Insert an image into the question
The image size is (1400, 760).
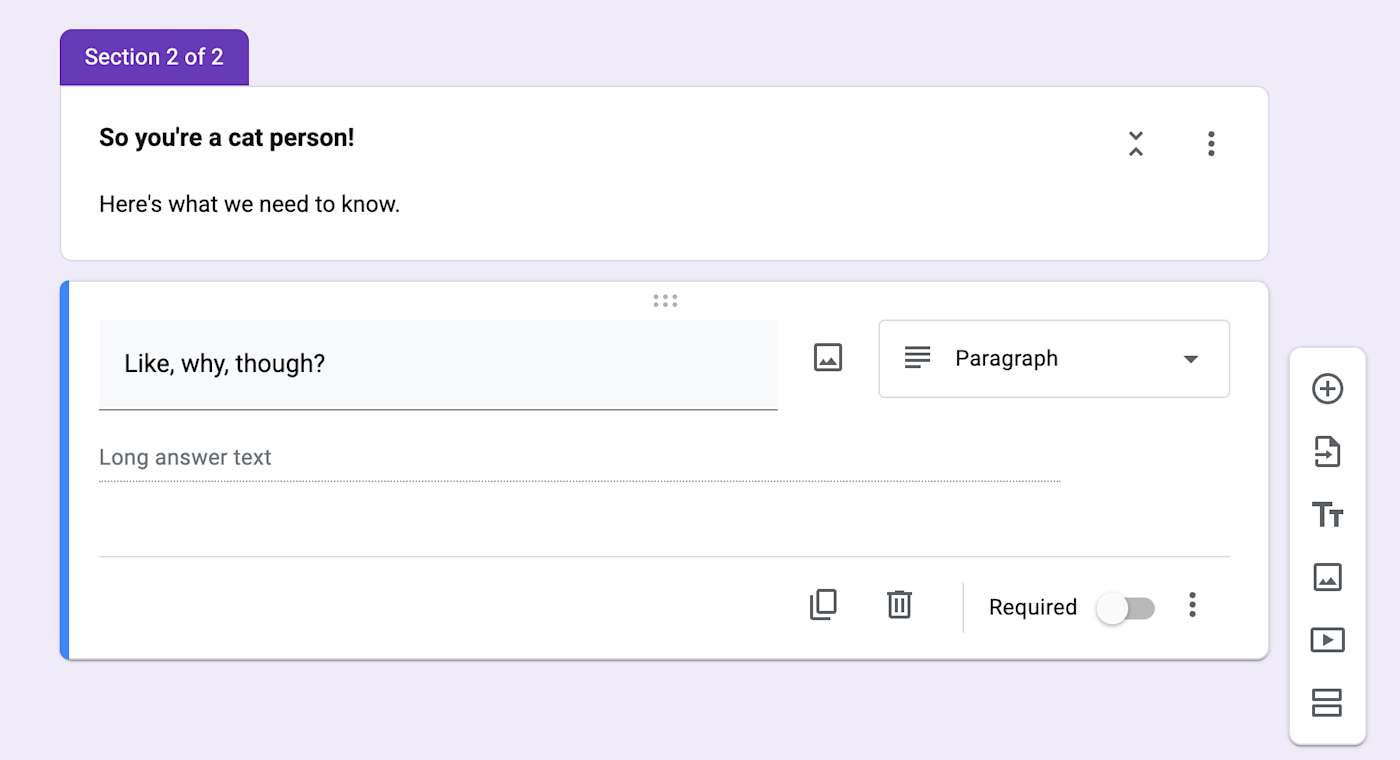(x=828, y=358)
